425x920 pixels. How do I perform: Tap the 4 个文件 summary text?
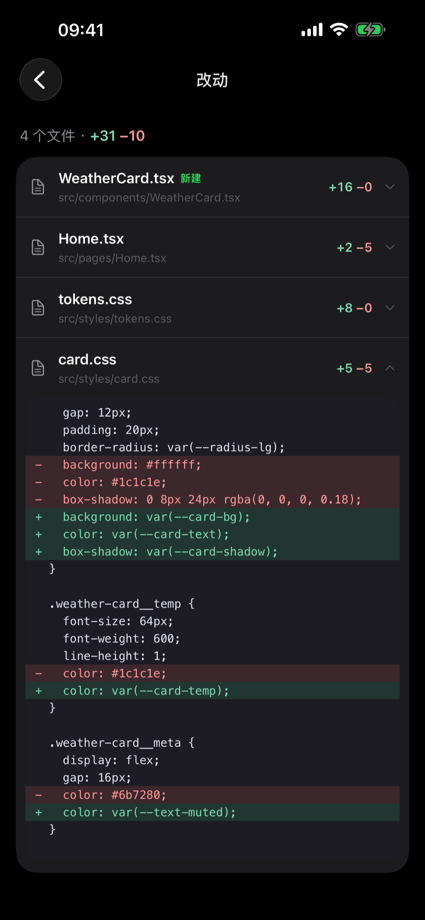click(x=48, y=136)
